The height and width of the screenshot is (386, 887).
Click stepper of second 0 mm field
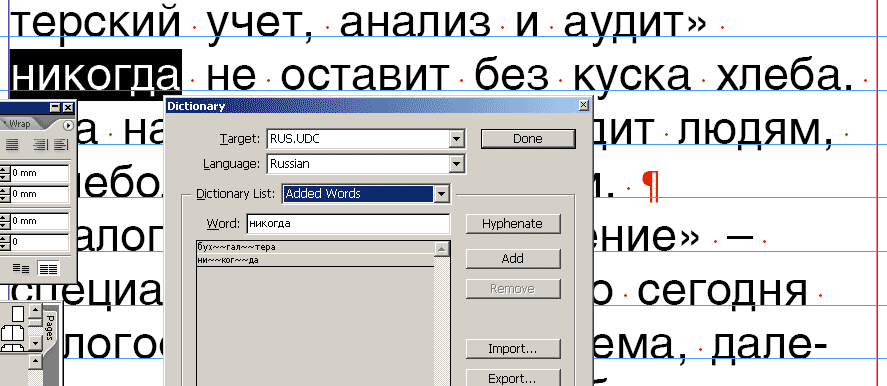5,194
